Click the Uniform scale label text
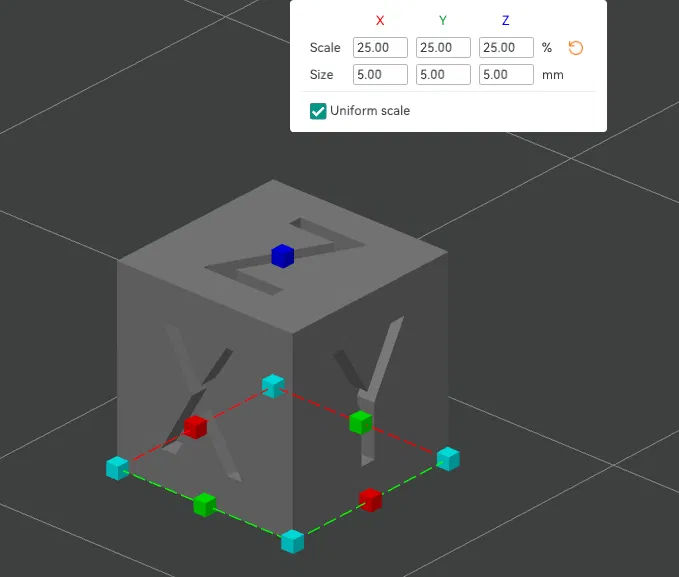Screen dimensions: 679x577 point(370,111)
